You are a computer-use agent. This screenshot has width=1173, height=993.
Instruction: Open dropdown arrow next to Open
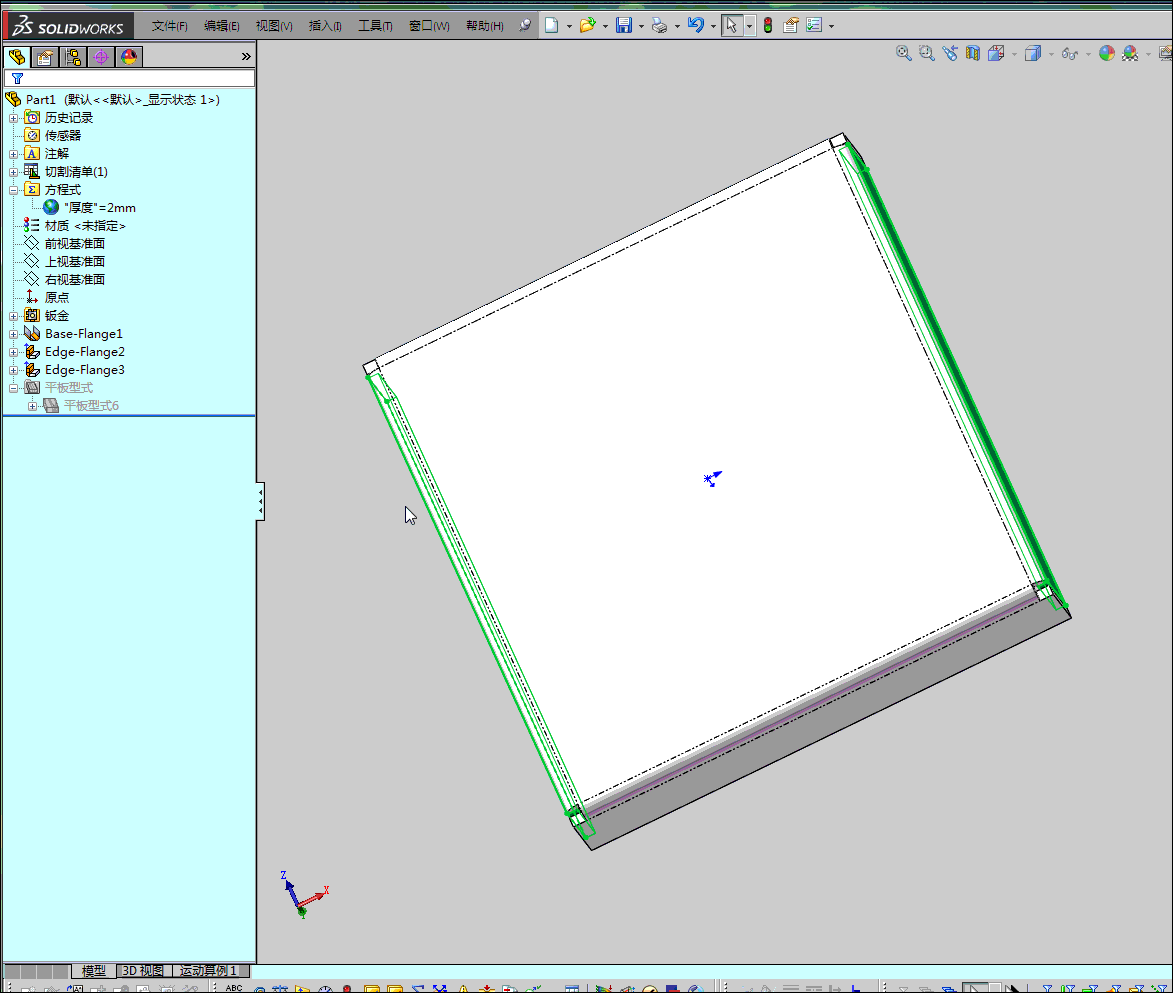(605, 26)
